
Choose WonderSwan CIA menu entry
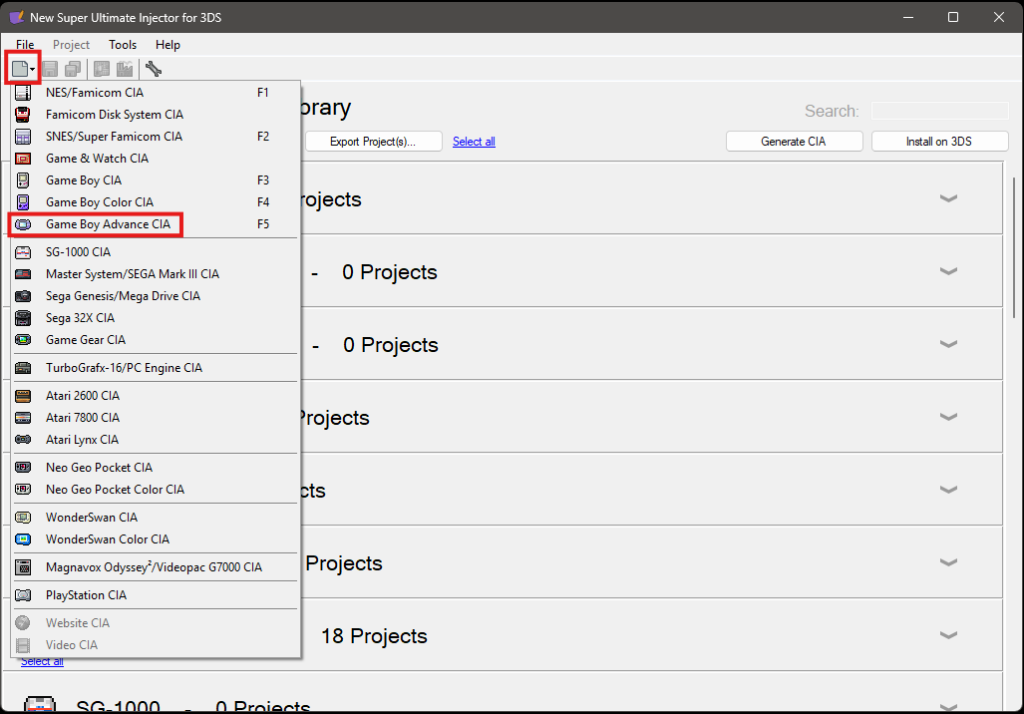click(x=155, y=517)
